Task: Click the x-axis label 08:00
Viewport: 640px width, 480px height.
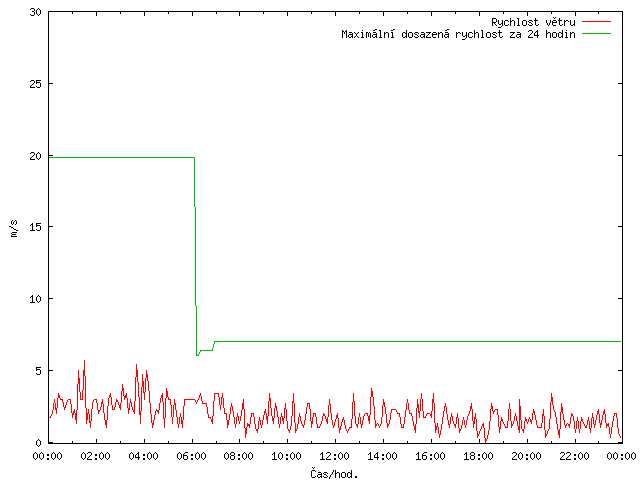Action: pyautogui.click(x=239, y=456)
